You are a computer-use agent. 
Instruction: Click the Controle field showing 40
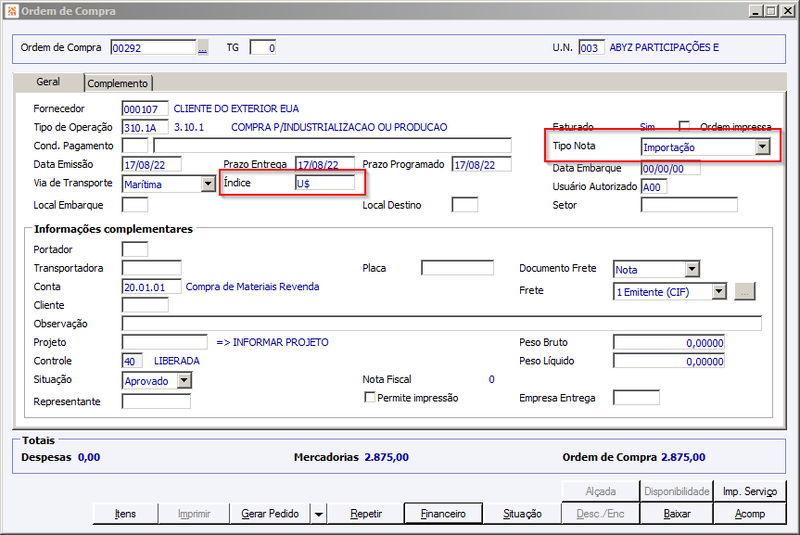[133, 361]
